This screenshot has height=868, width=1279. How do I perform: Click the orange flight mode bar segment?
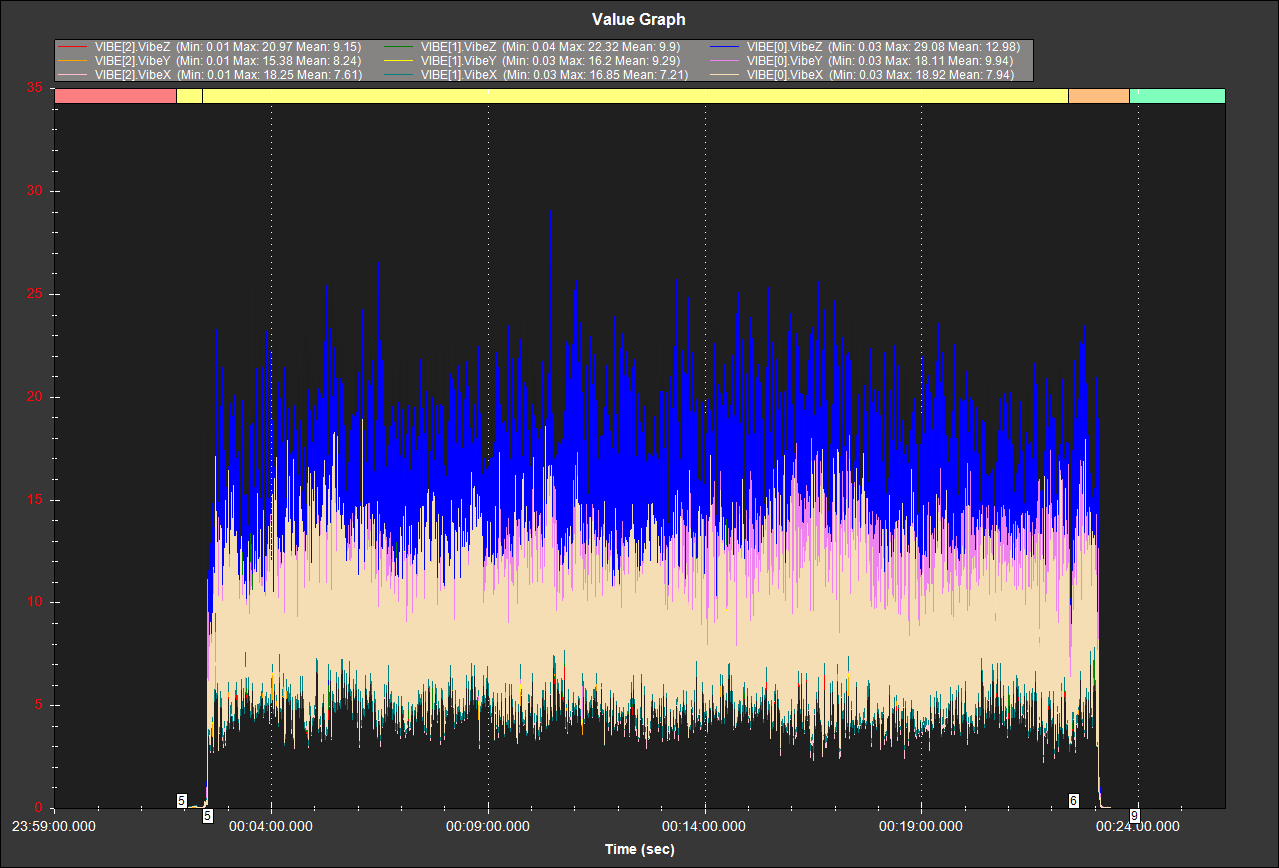point(1098,96)
